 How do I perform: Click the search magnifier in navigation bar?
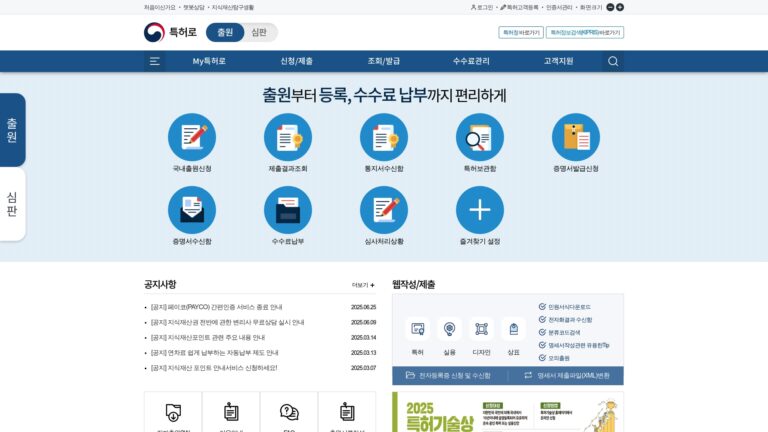click(x=613, y=61)
